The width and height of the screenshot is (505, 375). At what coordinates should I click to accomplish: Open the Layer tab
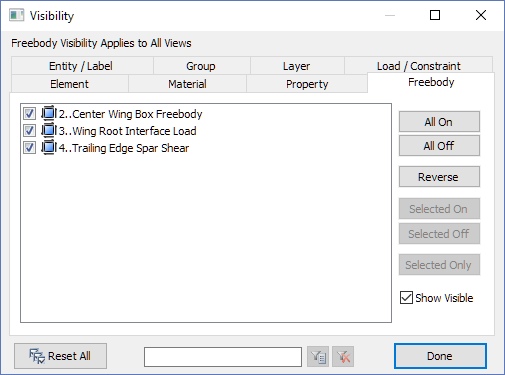(x=297, y=66)
